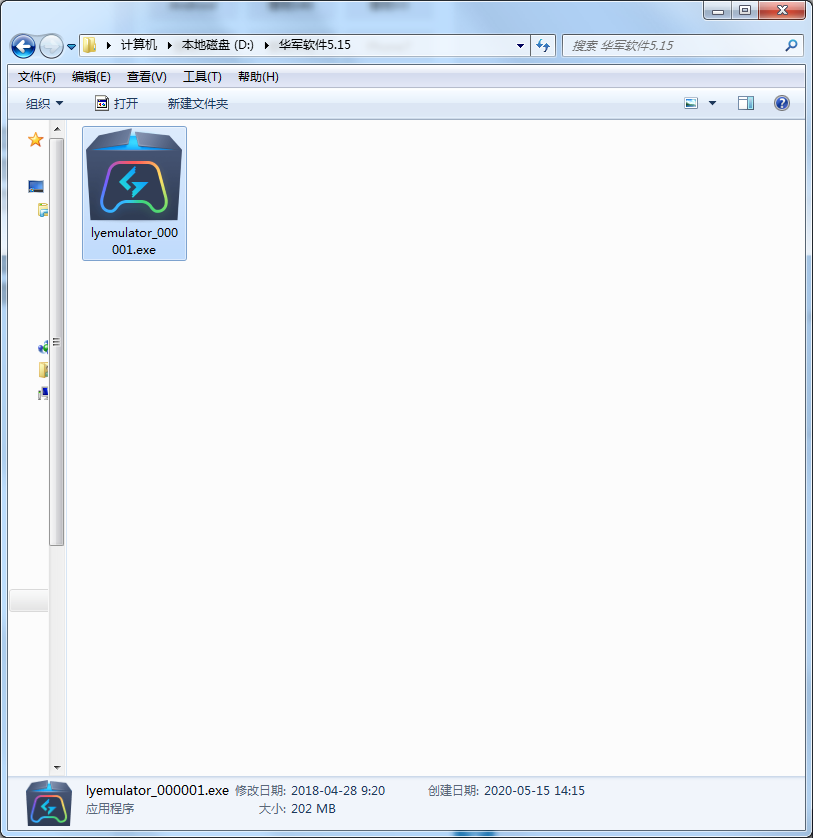Screen dimensions: 813x838
Task: Expand the arrow before 计算机 breadcrumb
Action: coord(109,45)
